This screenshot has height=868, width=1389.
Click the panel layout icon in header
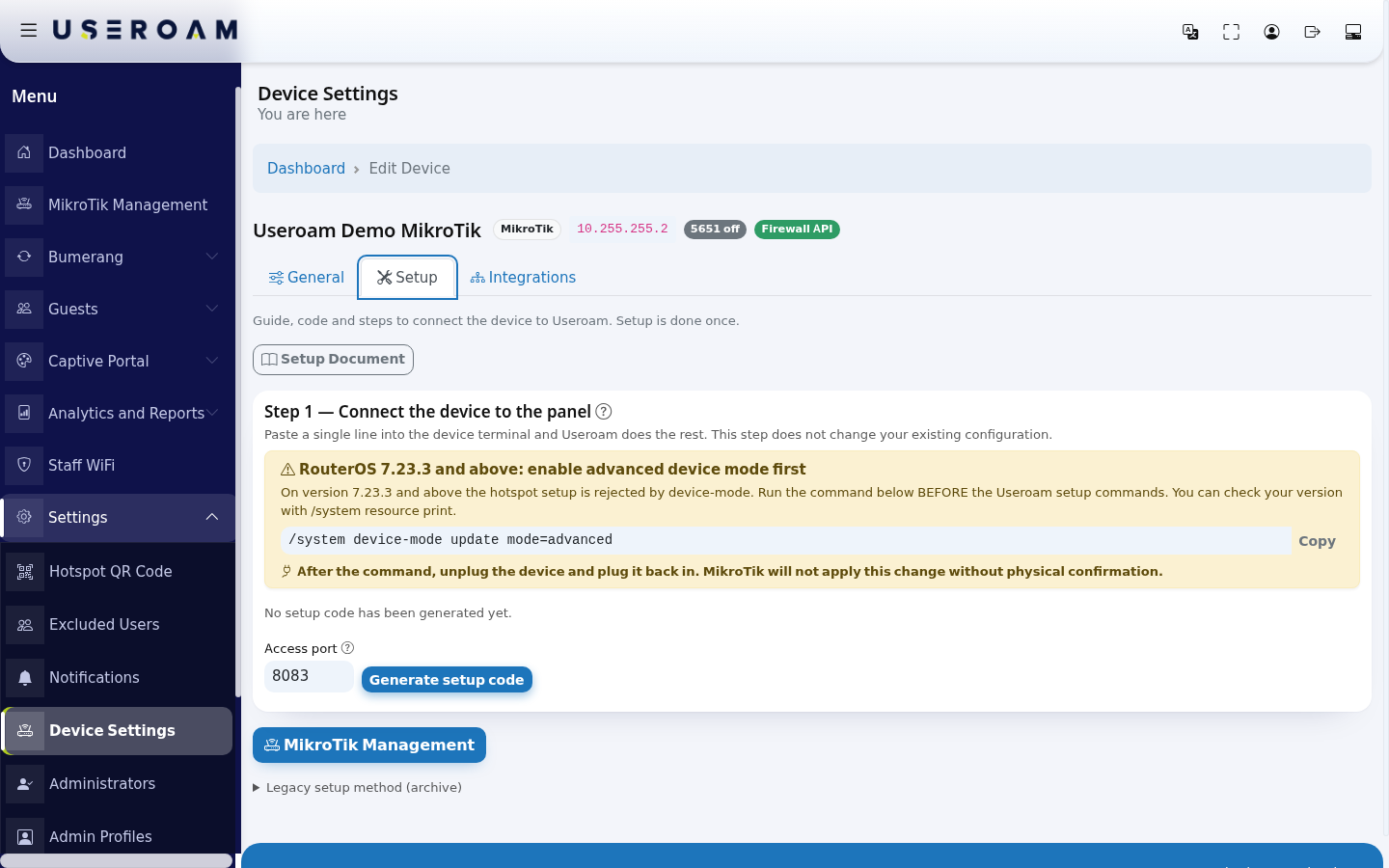point(1352,32)
